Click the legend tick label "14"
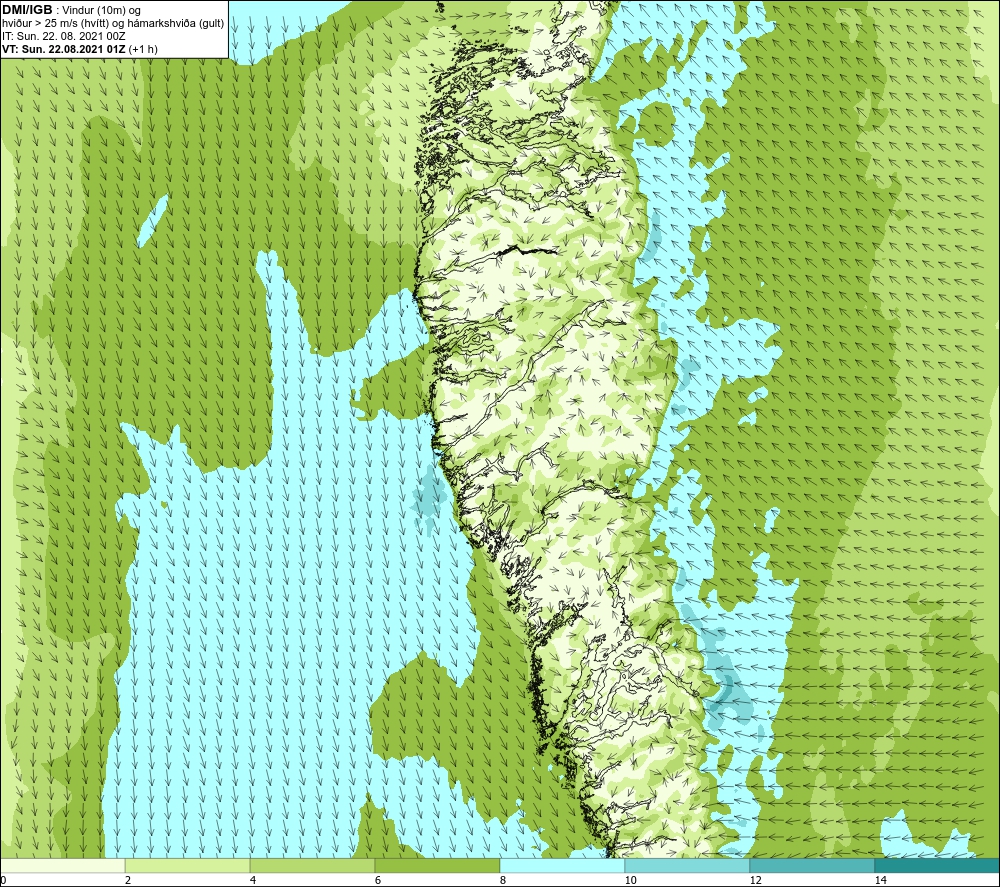1000x887 pixels. click(x=880, y=880)
